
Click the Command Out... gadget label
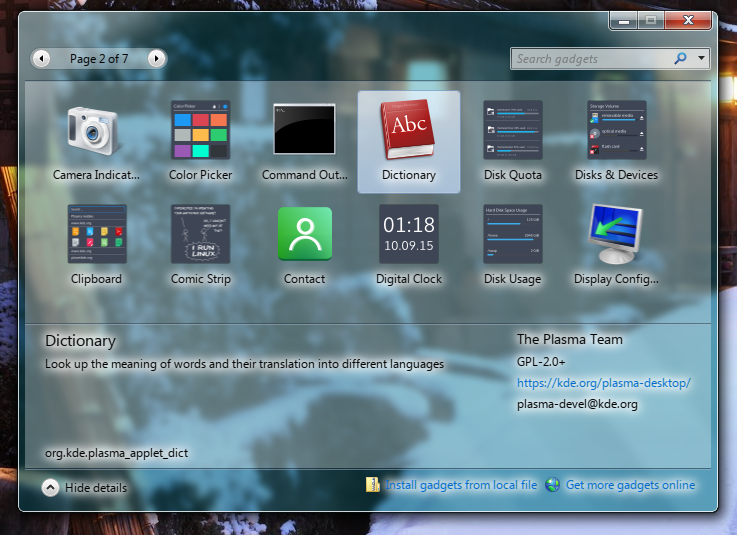(305, 175)
